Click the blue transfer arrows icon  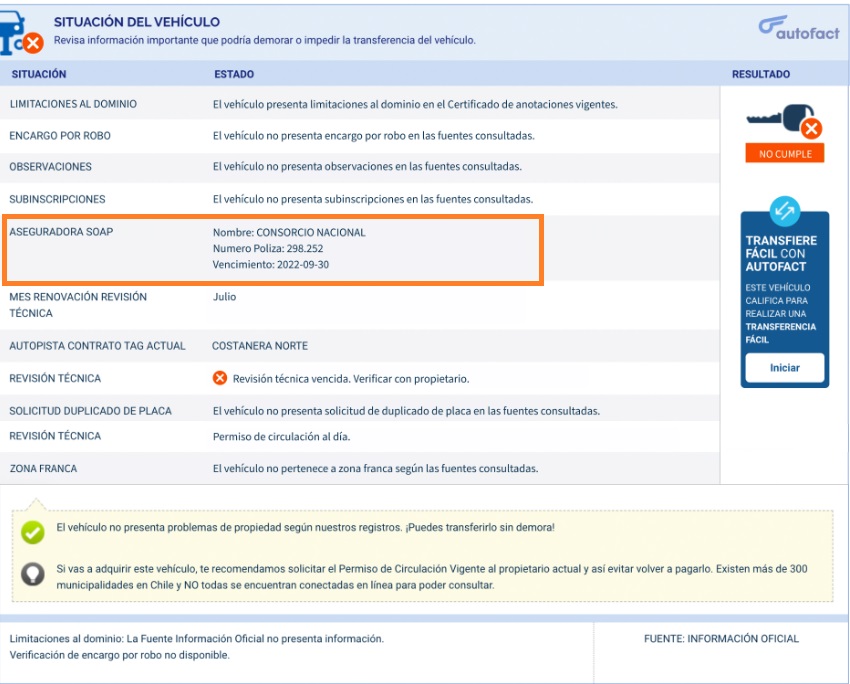(785, 211)
